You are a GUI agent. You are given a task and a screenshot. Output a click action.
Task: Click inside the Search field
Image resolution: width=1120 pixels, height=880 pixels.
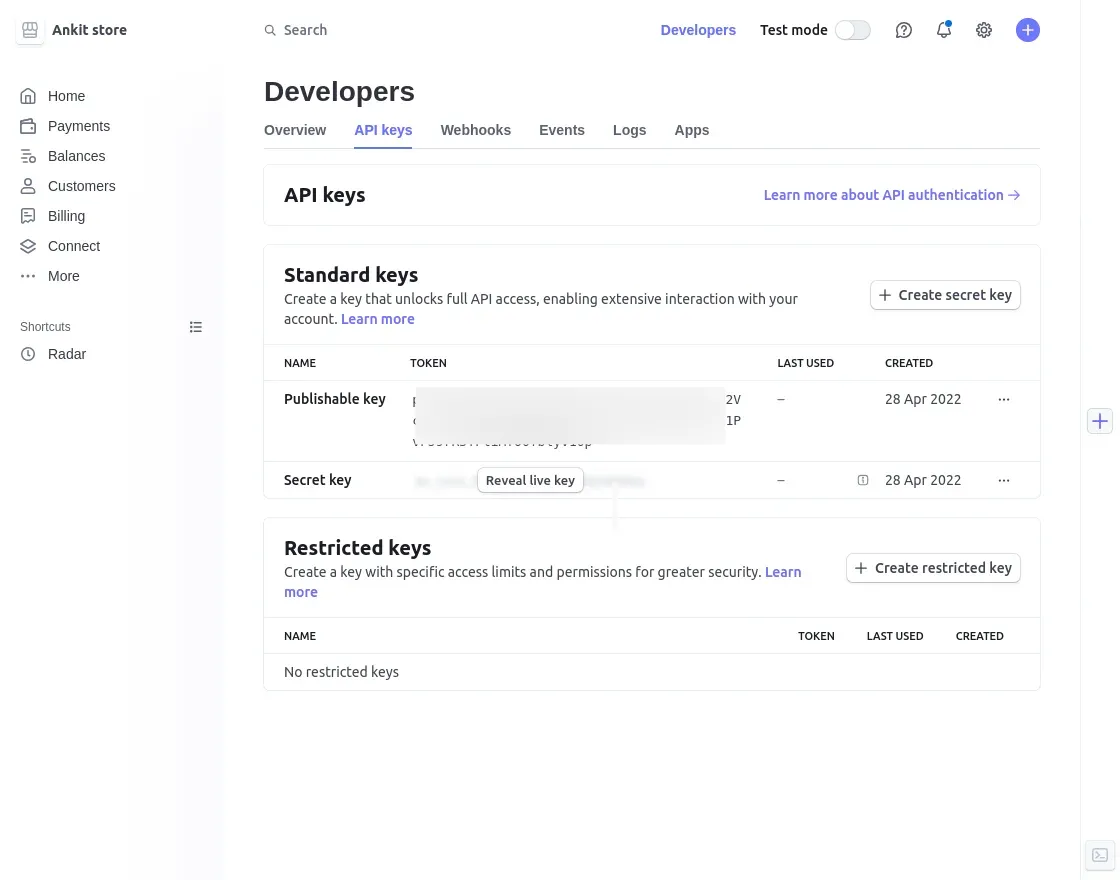click(x=305, y=30)
